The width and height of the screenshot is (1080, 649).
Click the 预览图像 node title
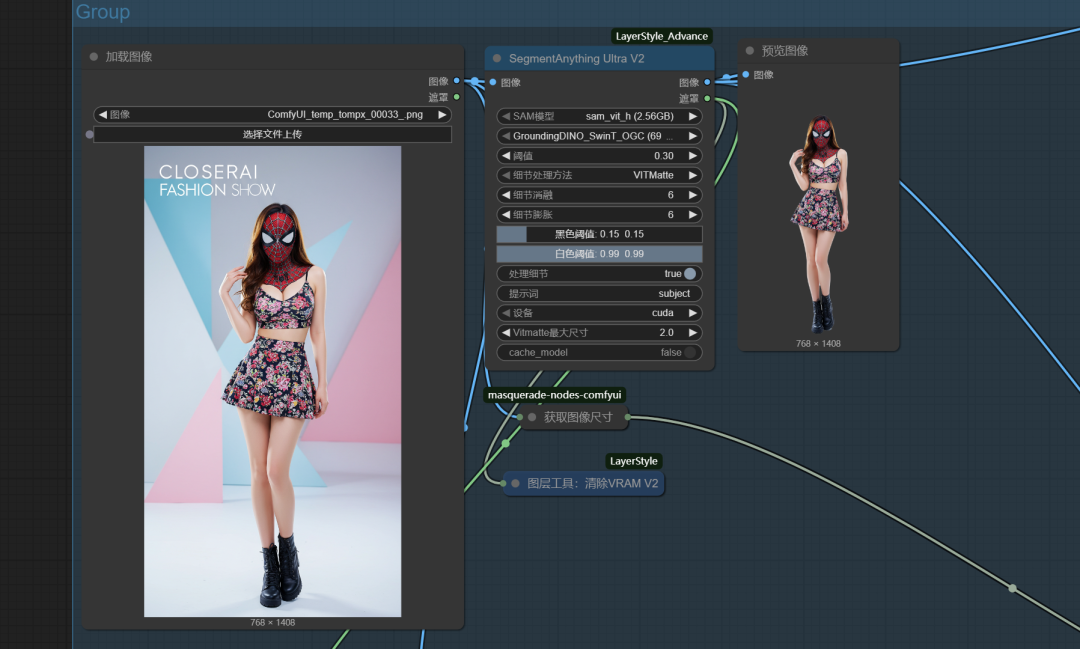(785, 51)
